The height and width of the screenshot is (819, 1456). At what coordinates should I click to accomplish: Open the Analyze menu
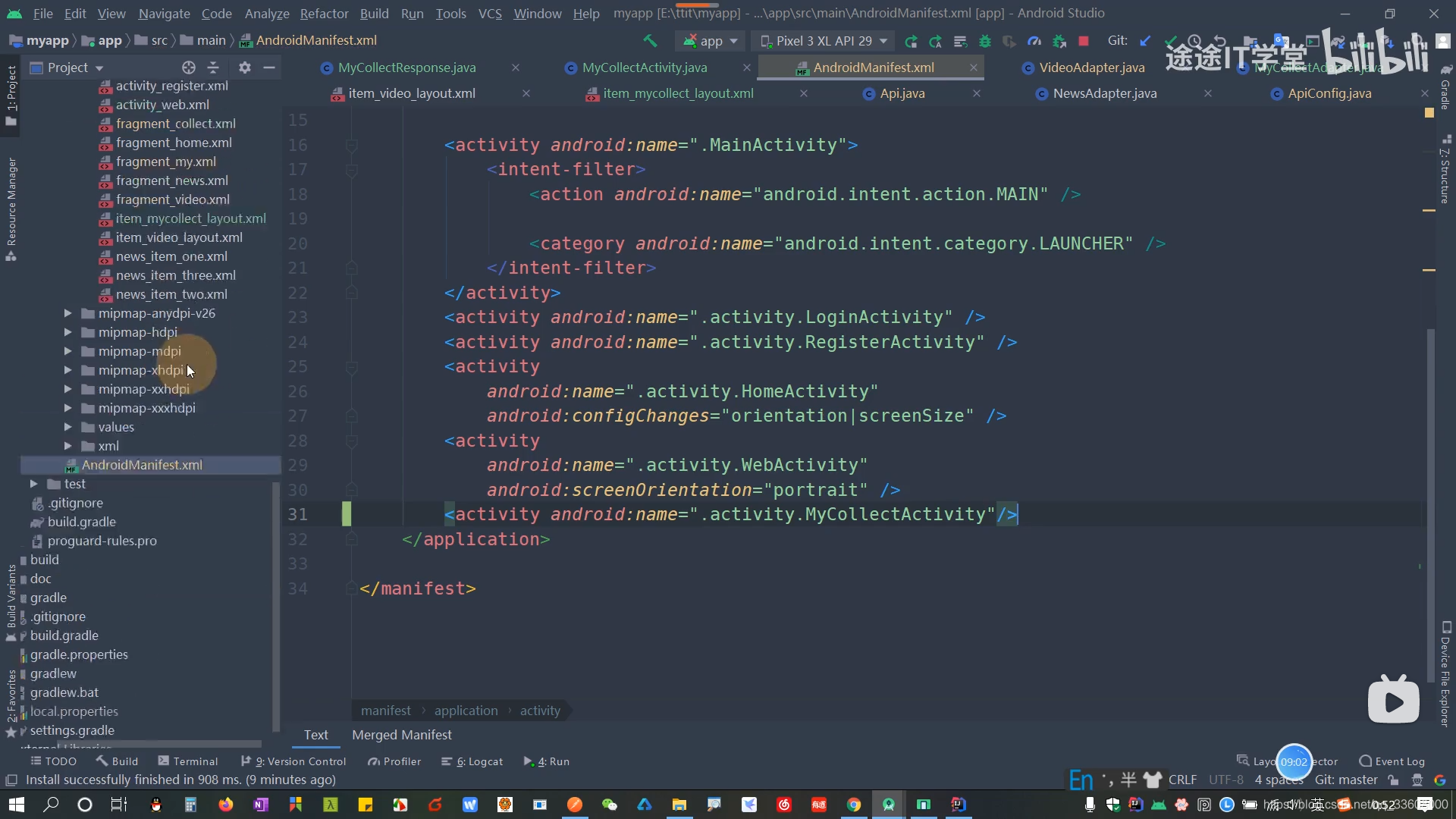coord(267,13)
